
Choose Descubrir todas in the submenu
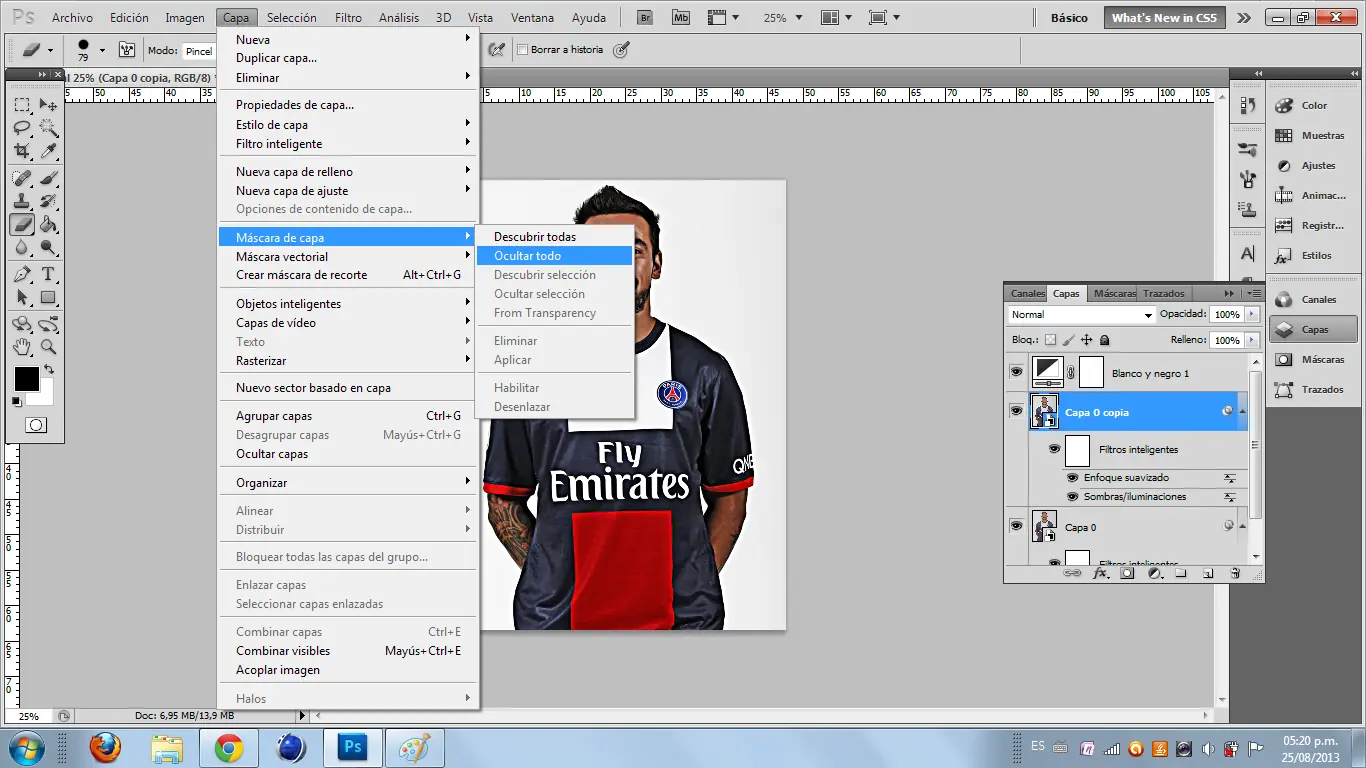(x=555, y=237)
